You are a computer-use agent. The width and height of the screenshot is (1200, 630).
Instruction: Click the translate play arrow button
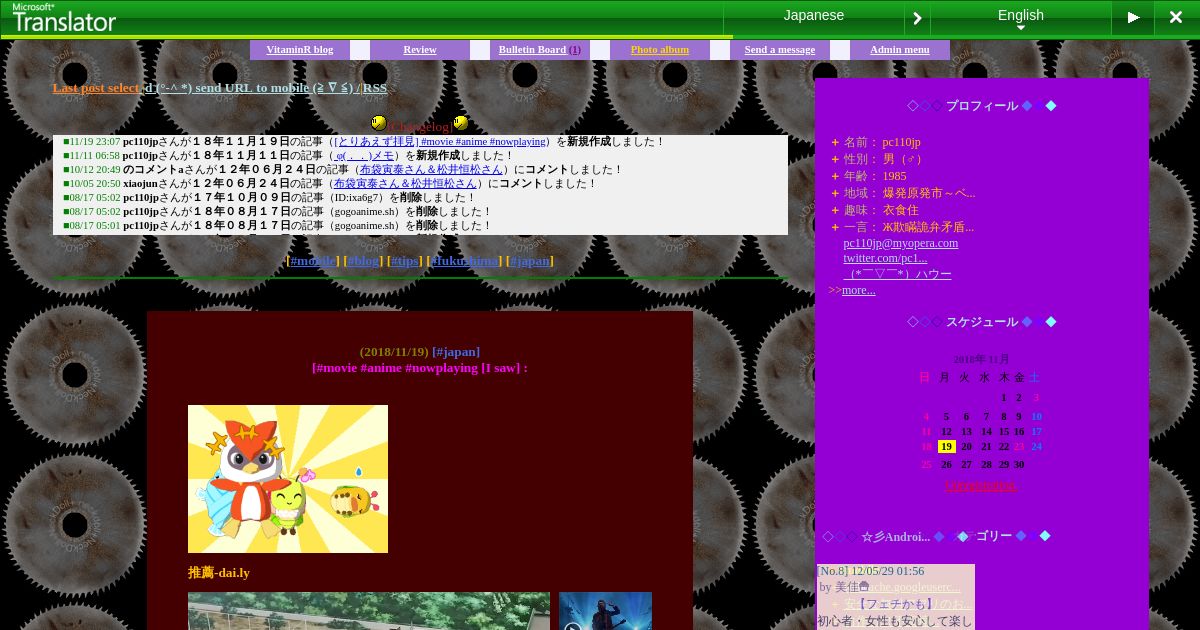pyautogui.click(x=1133, y=17)
